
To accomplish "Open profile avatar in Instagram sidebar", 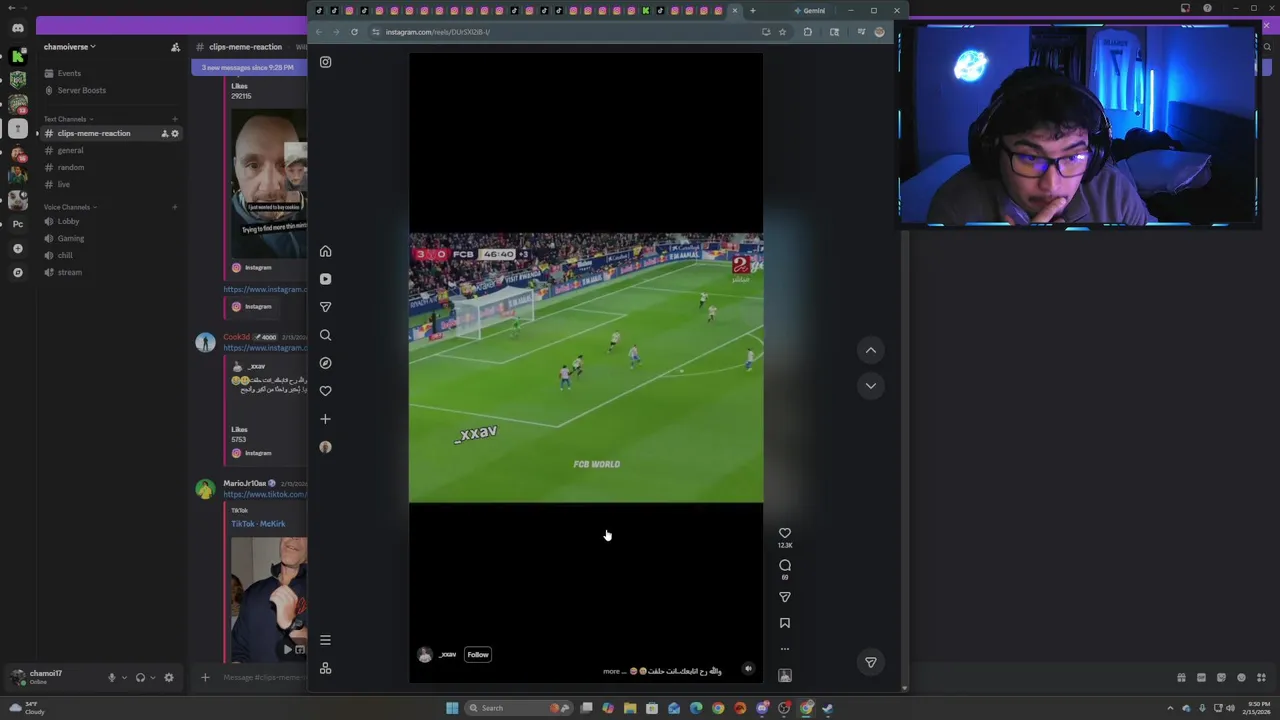I will pos(325,447).
